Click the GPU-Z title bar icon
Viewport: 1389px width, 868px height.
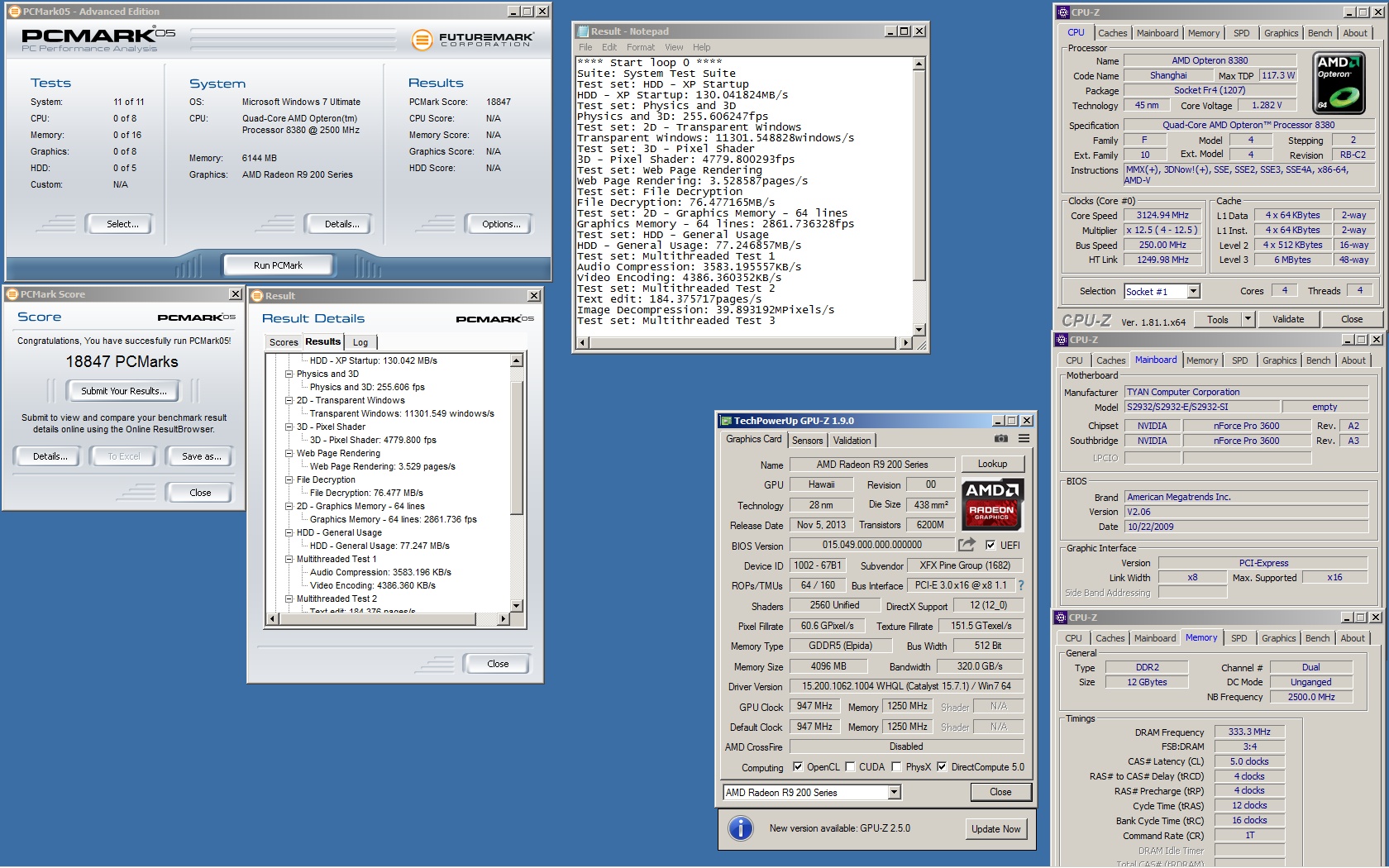[725, 421]
